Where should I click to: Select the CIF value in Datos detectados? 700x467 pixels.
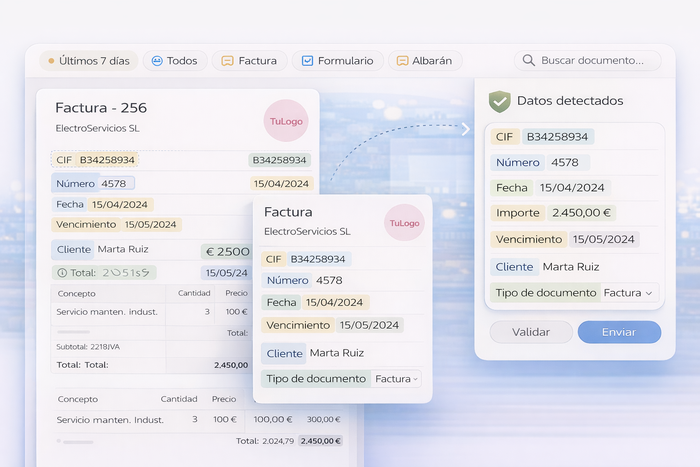click(558, 137)
